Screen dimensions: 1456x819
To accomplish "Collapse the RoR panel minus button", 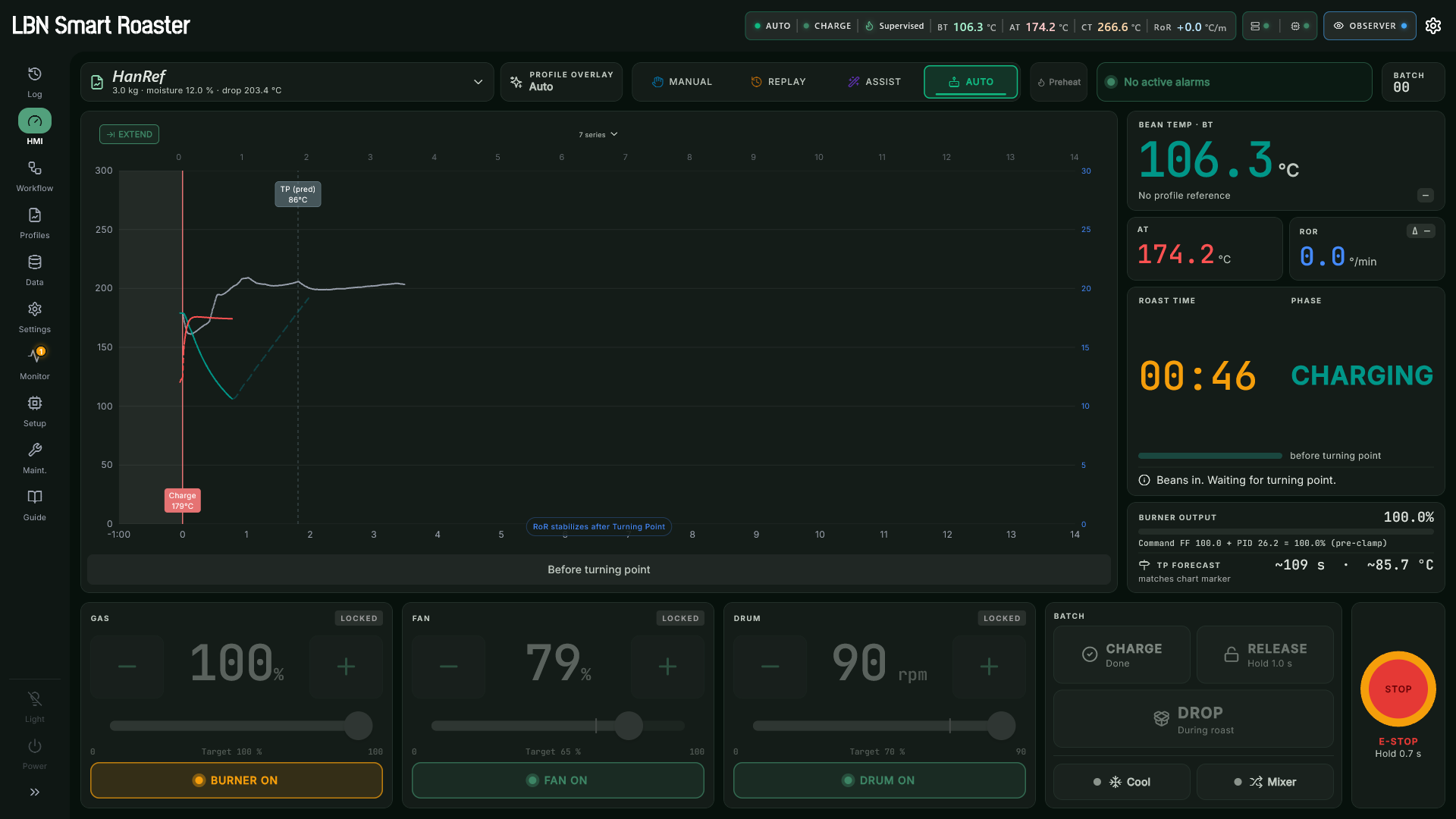I will coord(1428,231).
